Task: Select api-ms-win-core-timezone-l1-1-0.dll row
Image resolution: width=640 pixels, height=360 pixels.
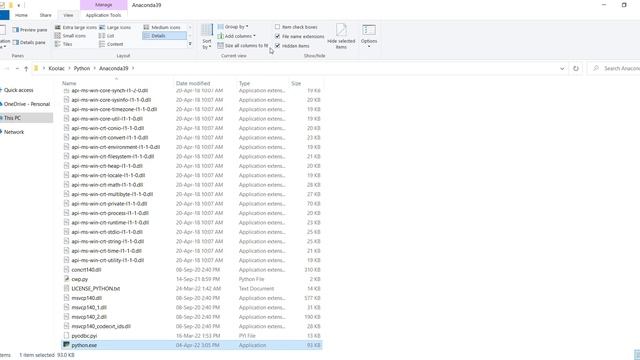Action: pyautogui.click(x=192, y=109)
